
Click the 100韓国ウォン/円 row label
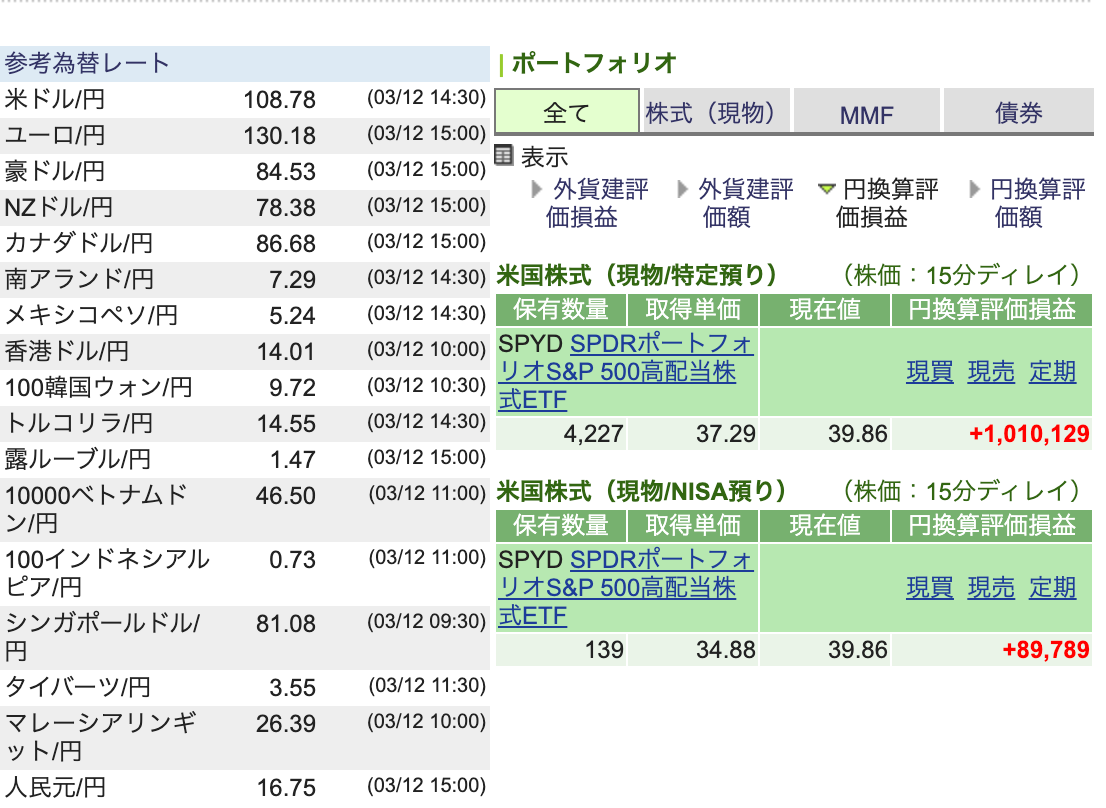[98, 387]
